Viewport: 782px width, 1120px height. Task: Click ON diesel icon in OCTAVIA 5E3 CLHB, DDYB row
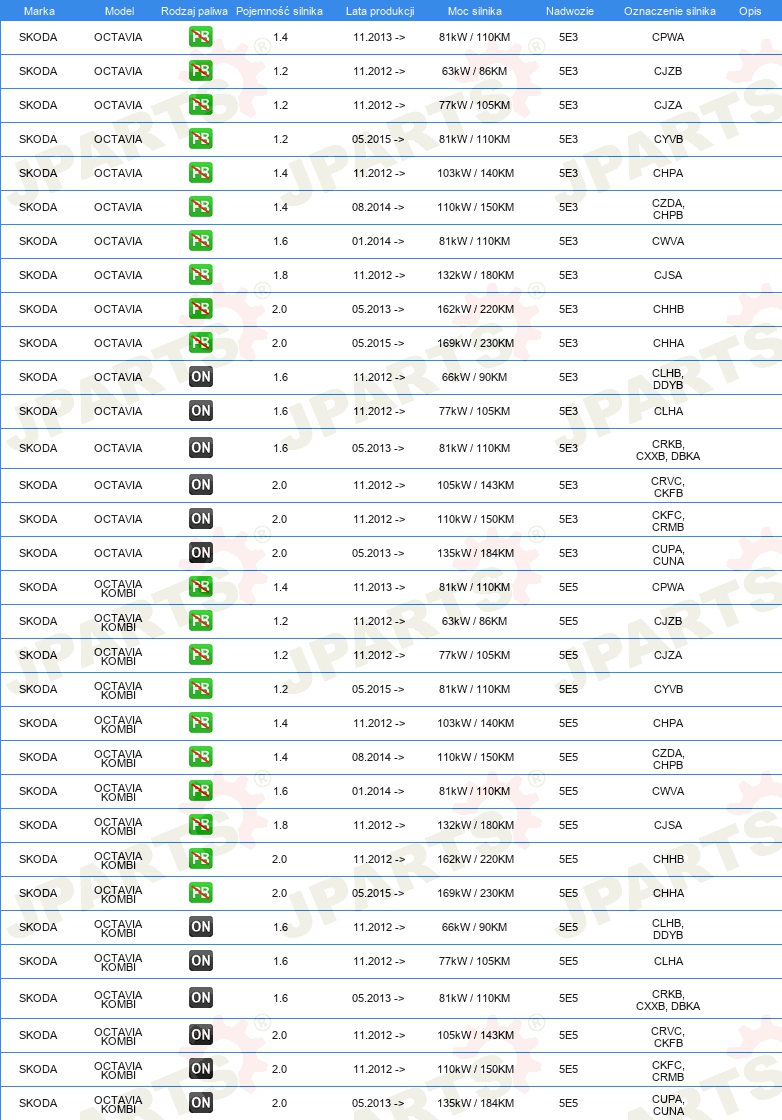[201, 376]
